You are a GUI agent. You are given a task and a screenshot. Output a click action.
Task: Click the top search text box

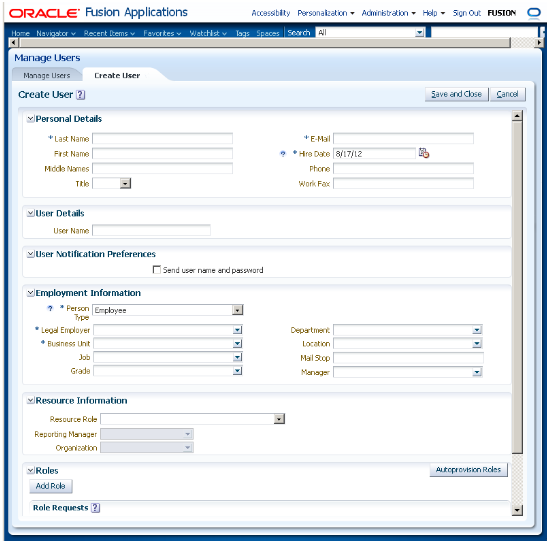[485, 33]
